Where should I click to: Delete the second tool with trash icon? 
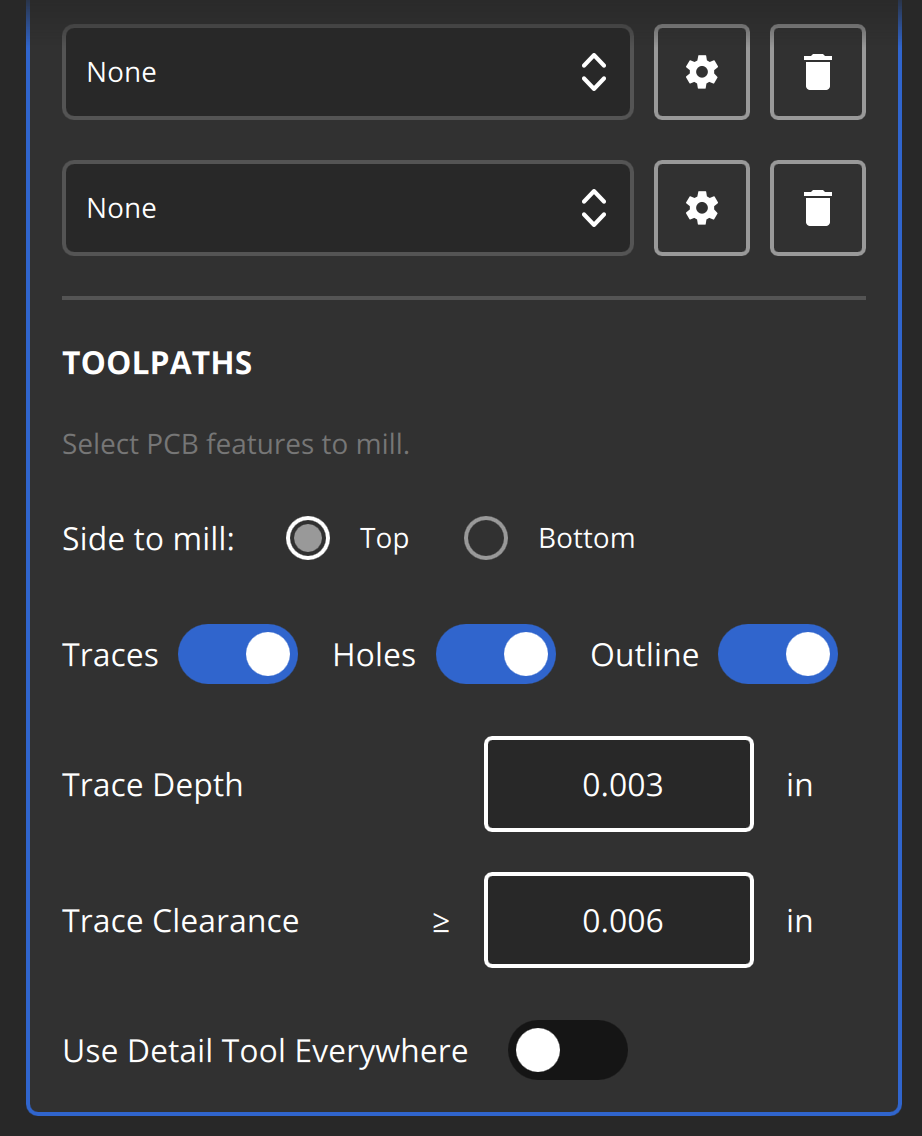coord(818,208)
